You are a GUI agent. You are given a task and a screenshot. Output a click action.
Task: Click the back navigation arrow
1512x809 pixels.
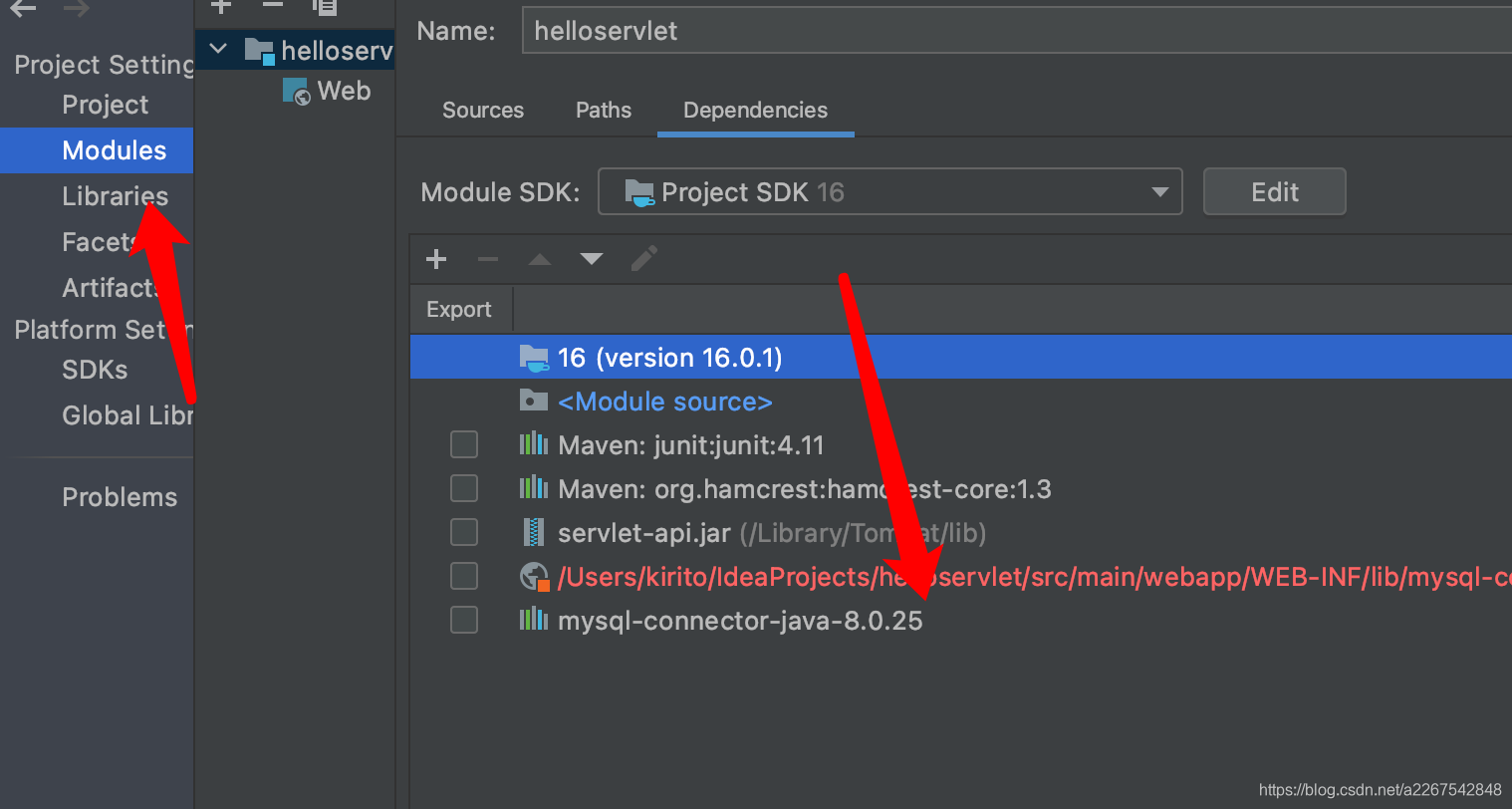coord(23,8)
